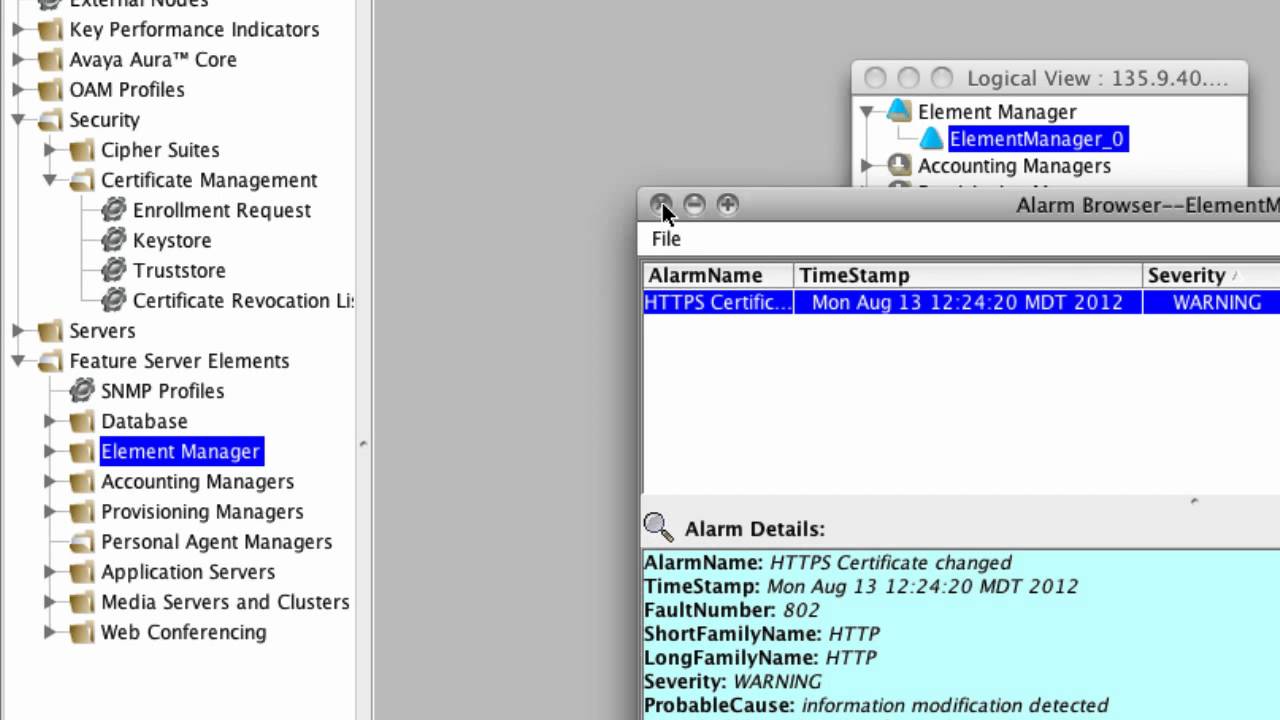1280x720 pixels.
Task: Click the WARNING severity cell
Action: click(x=1211, y=302)
